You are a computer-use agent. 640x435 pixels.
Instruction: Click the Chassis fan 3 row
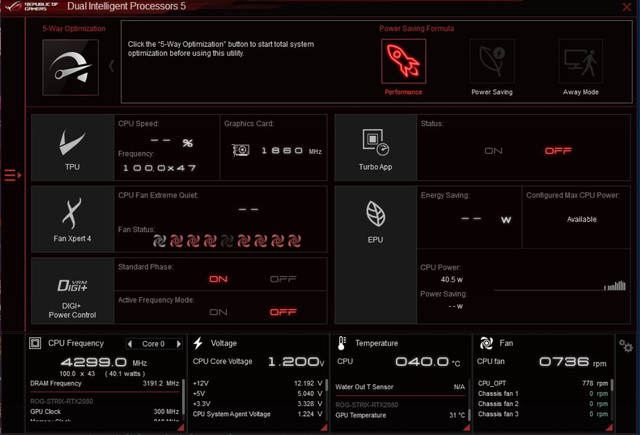pos(543,414)
